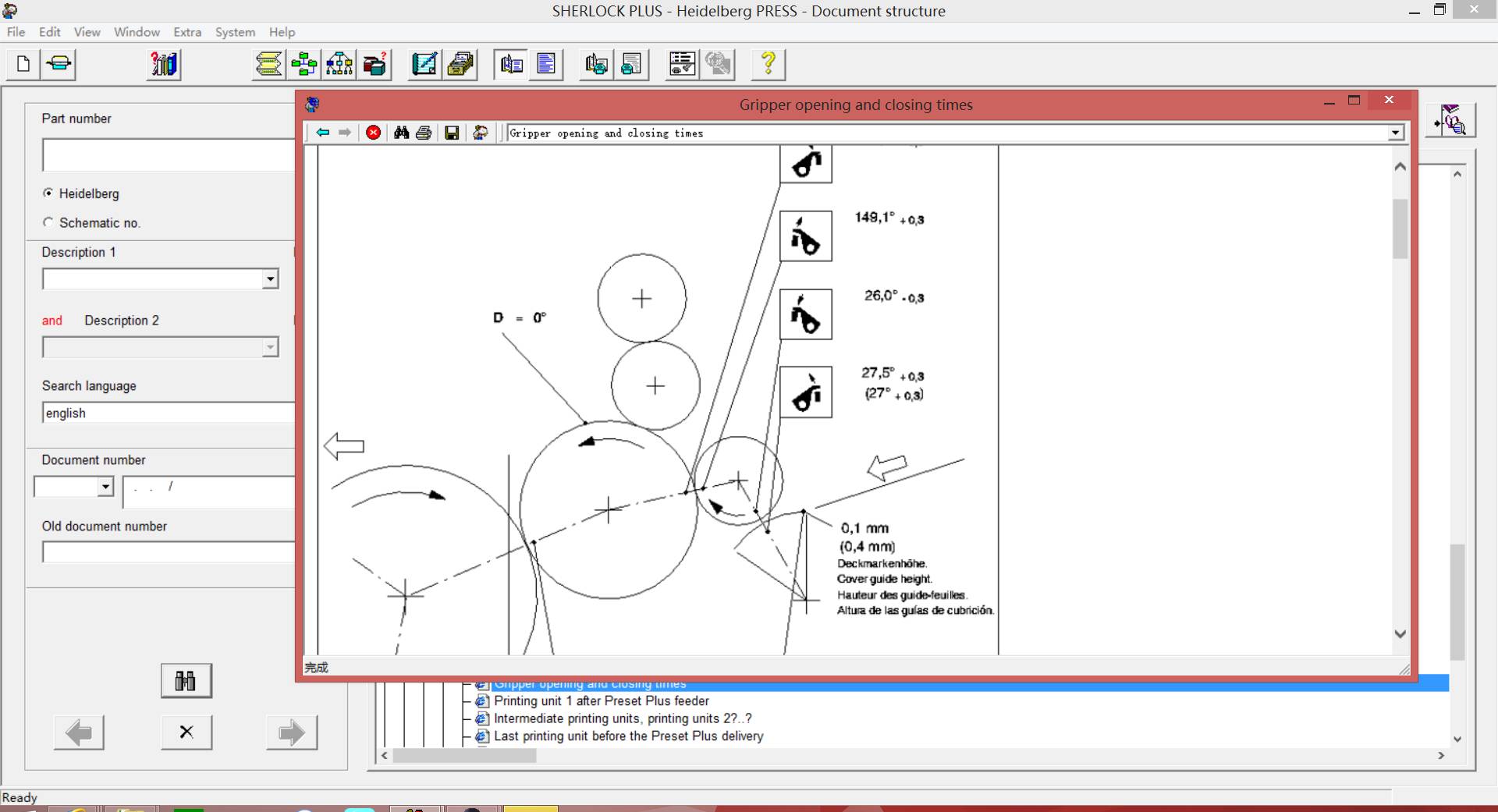Print using the printer icon in the Gripper window
This screenshot has width=1498, height=812.
coord(424,133)
